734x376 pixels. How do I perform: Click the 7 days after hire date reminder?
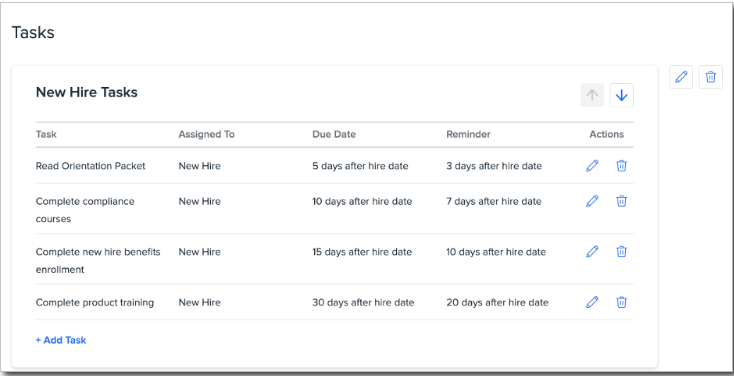click(494, 202)
